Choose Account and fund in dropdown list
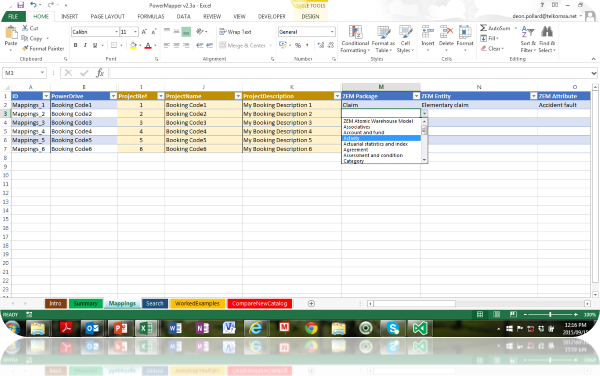 coord(382,132)
